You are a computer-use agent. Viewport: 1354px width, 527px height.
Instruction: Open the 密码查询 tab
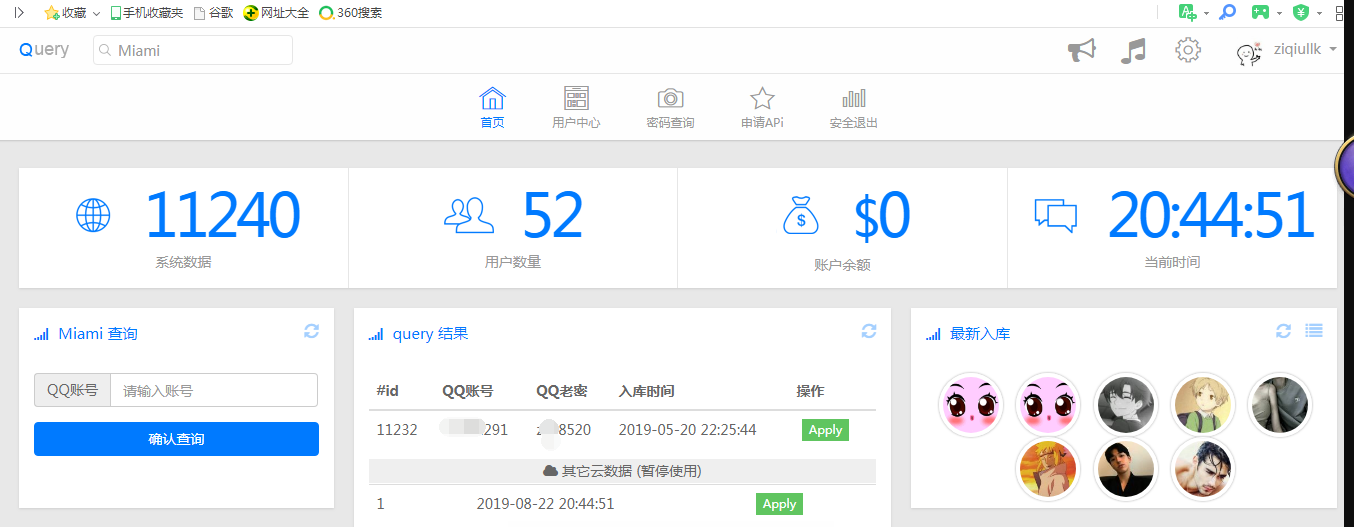tap(670, 108)
